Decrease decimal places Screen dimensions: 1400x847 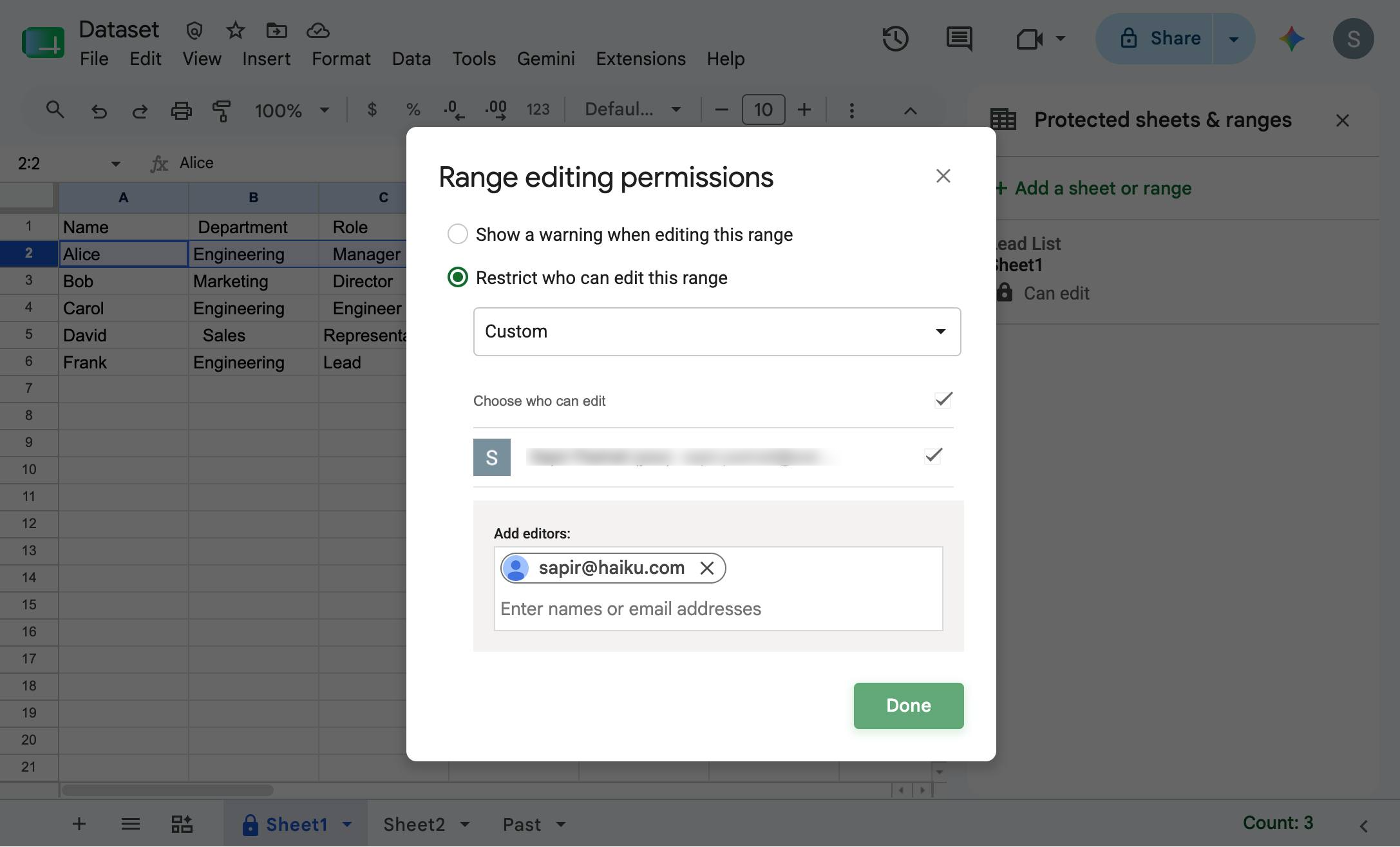tap(454, 110)
